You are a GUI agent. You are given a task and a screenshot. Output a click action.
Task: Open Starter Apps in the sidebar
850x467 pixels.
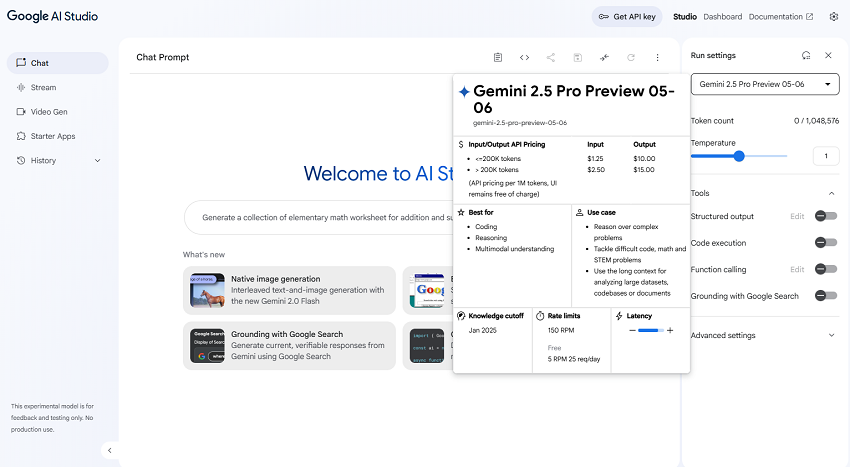[57, 136]
